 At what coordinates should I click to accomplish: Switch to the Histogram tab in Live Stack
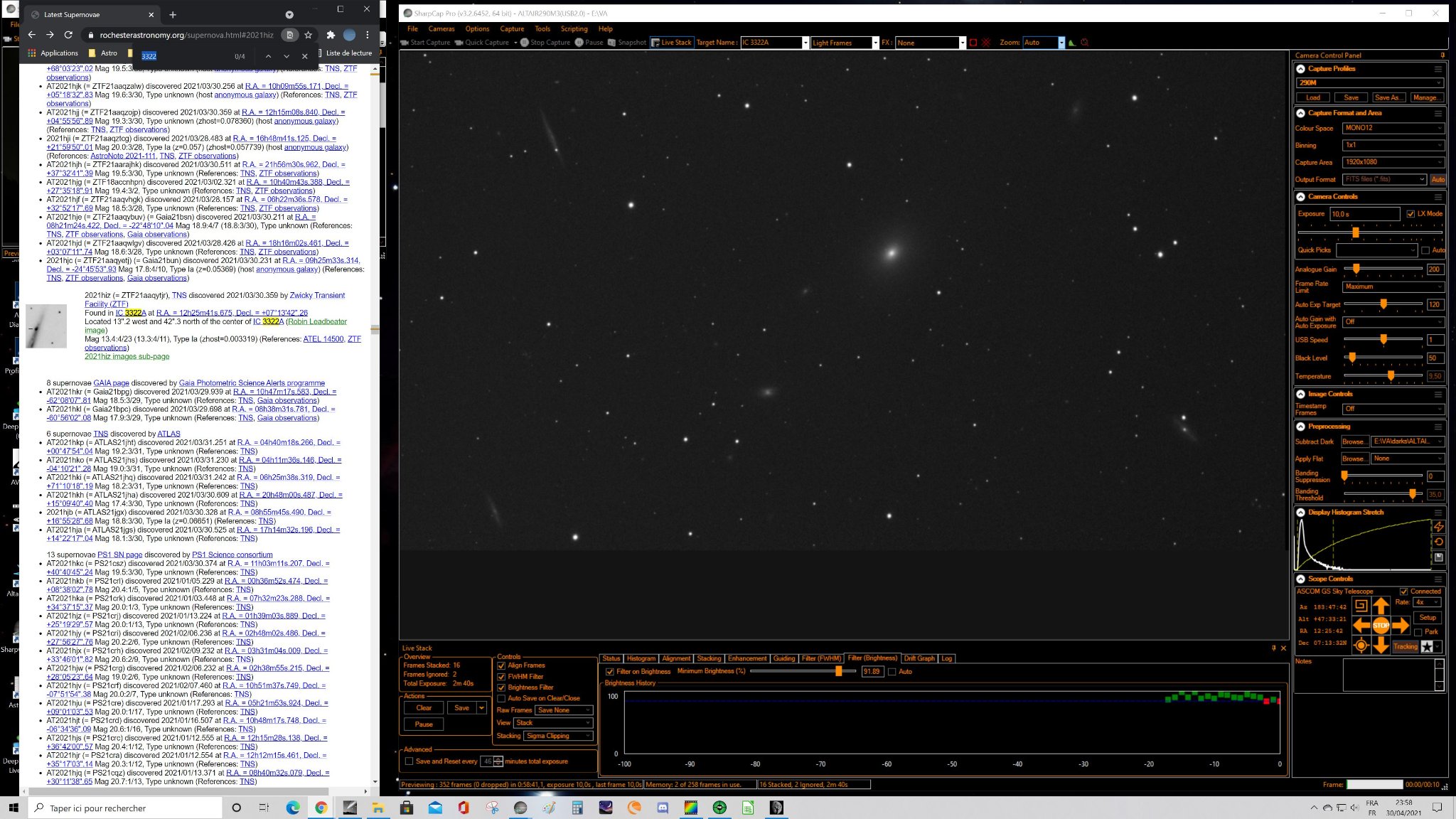click(x=641, y=659)
